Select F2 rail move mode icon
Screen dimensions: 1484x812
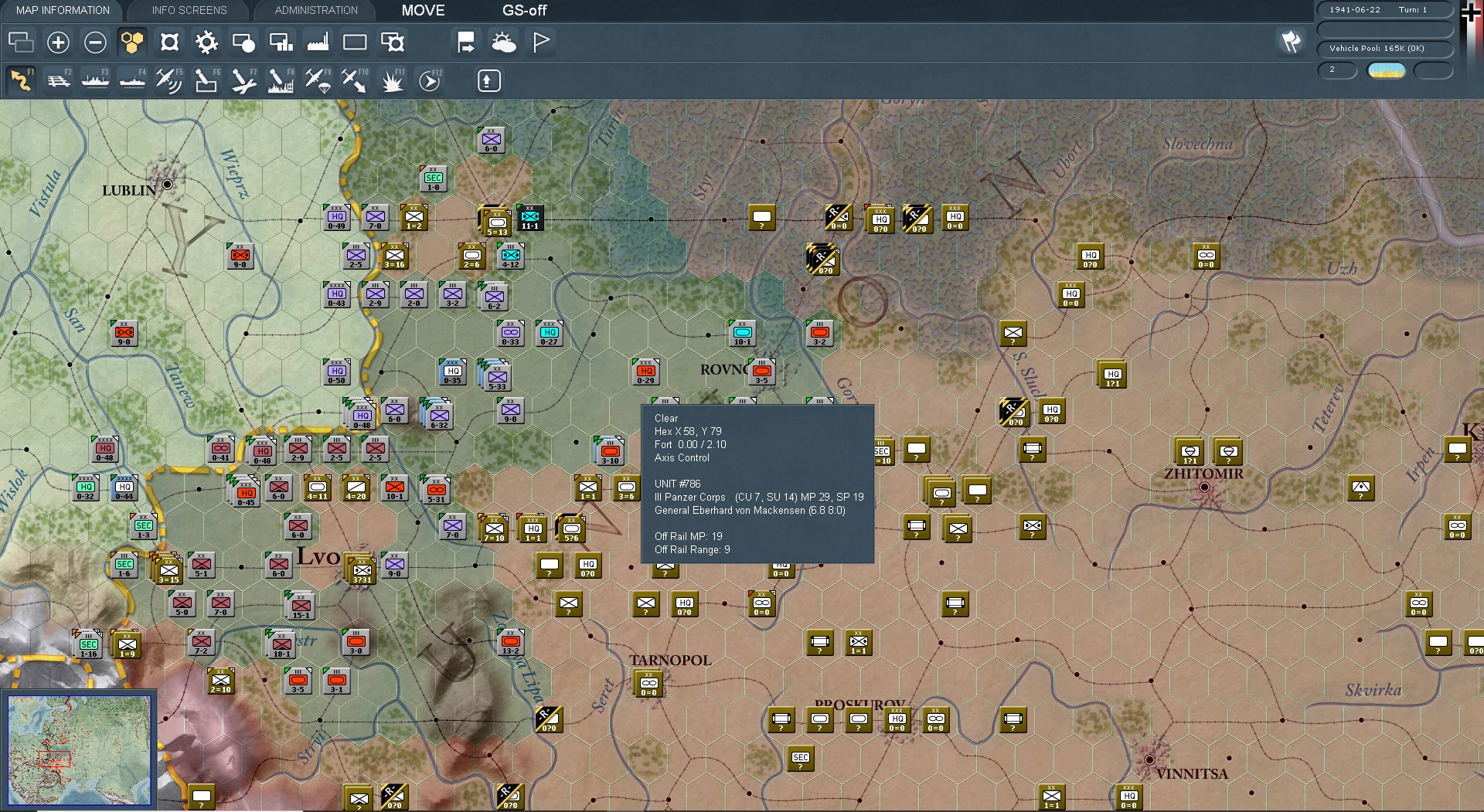pyautogui.click(x=58, y=80)
